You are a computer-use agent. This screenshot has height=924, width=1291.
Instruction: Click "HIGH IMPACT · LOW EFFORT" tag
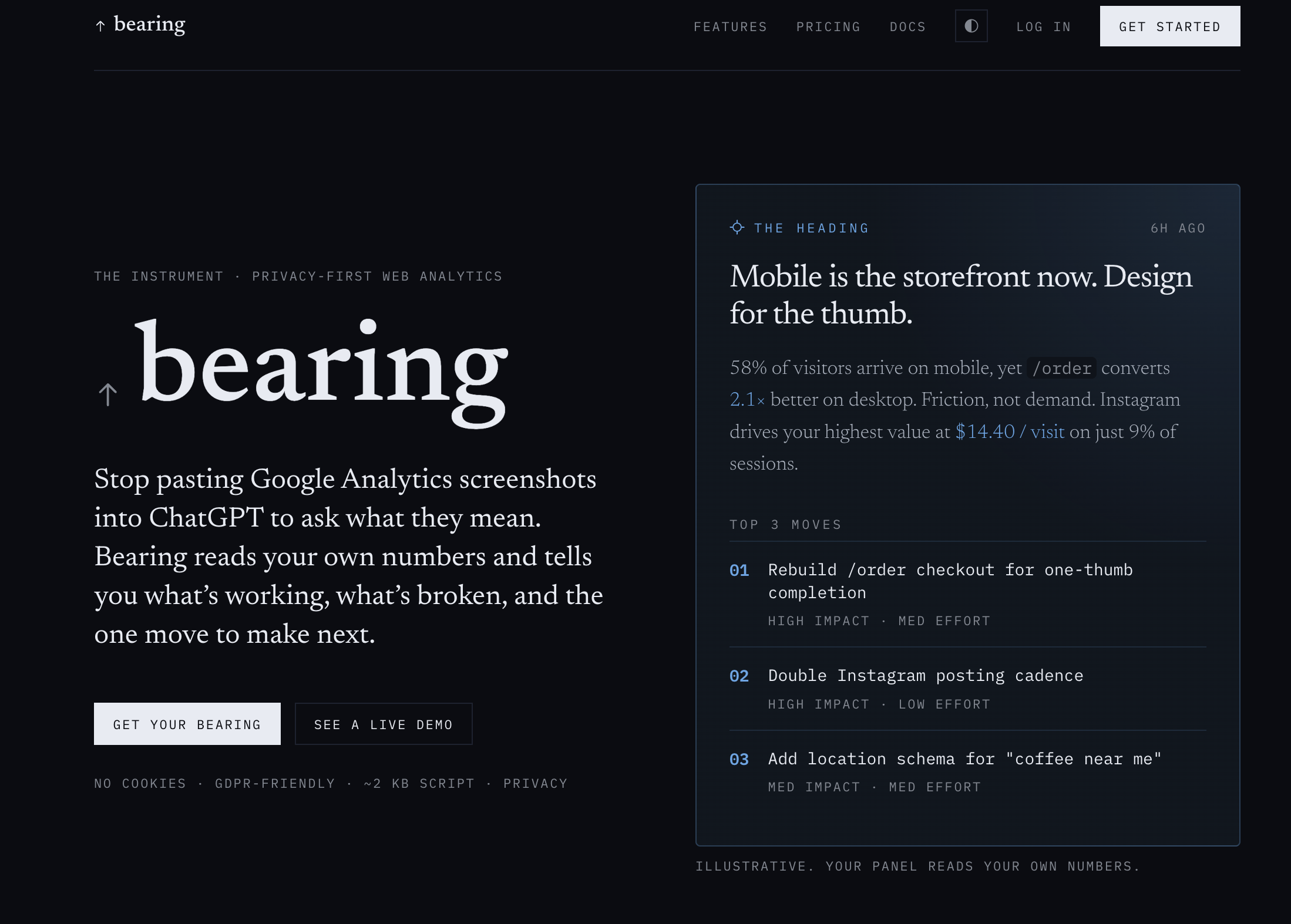879,704
